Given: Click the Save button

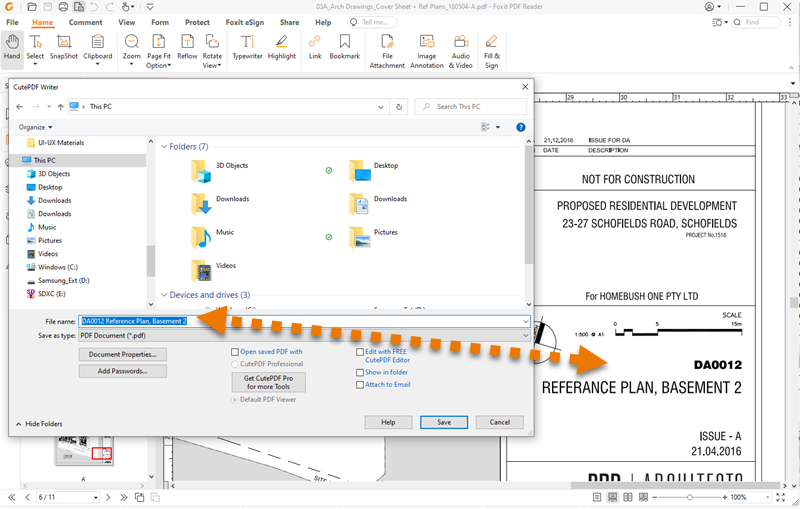Looking at the screenshot, I should [x=444, y=422].
